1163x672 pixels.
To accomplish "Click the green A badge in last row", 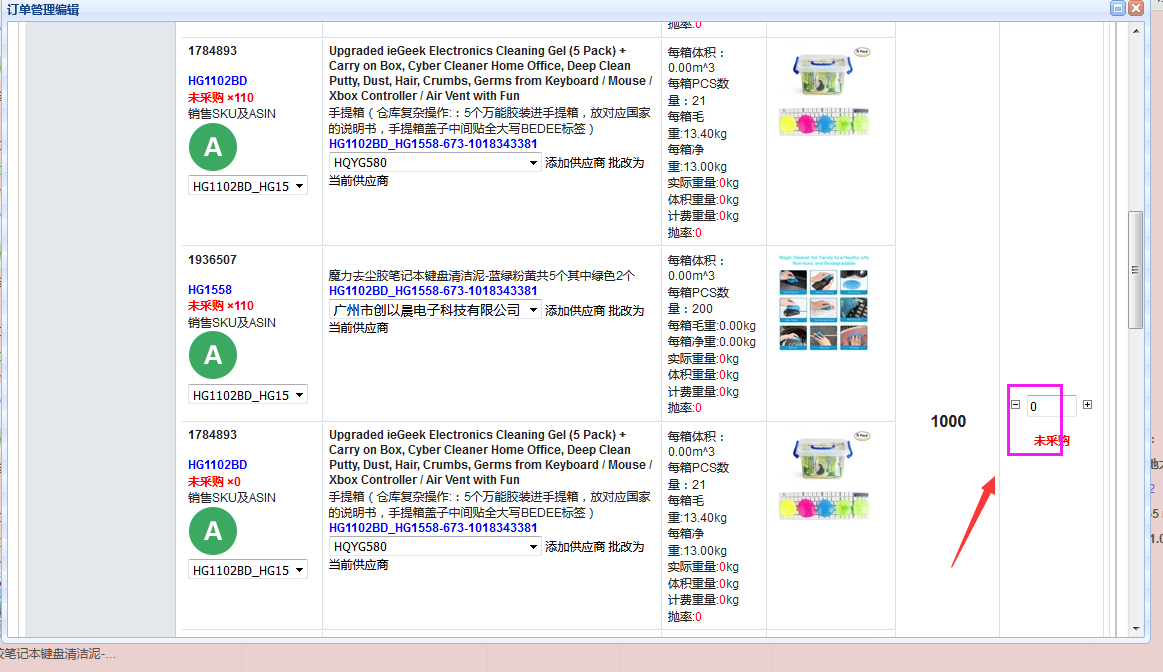I will click(213, 531).
